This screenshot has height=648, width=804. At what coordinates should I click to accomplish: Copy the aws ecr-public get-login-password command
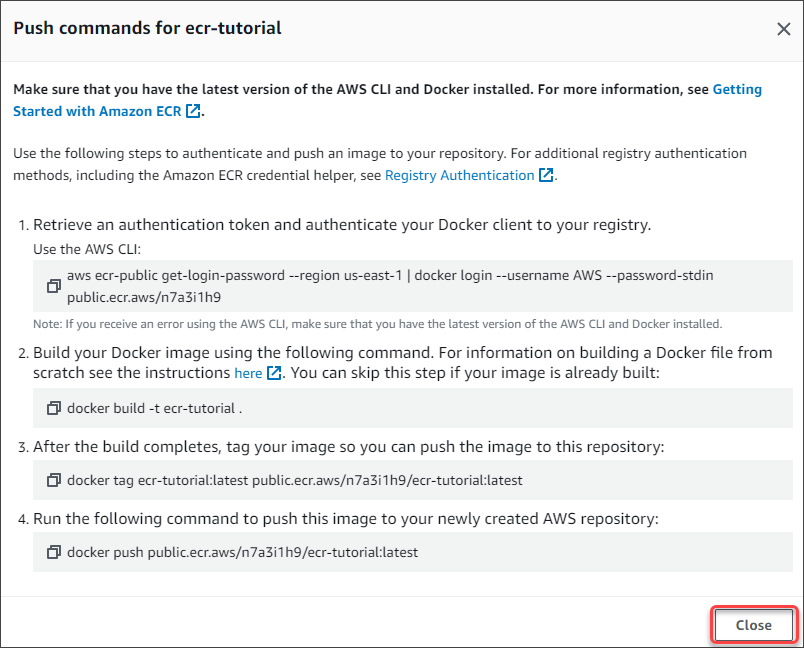click(x=53, y=286)
